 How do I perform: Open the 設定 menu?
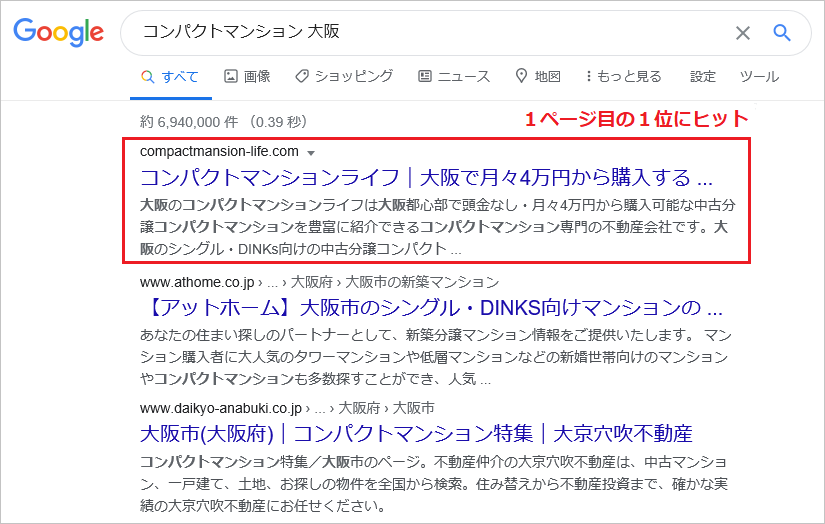pos(703,77)
